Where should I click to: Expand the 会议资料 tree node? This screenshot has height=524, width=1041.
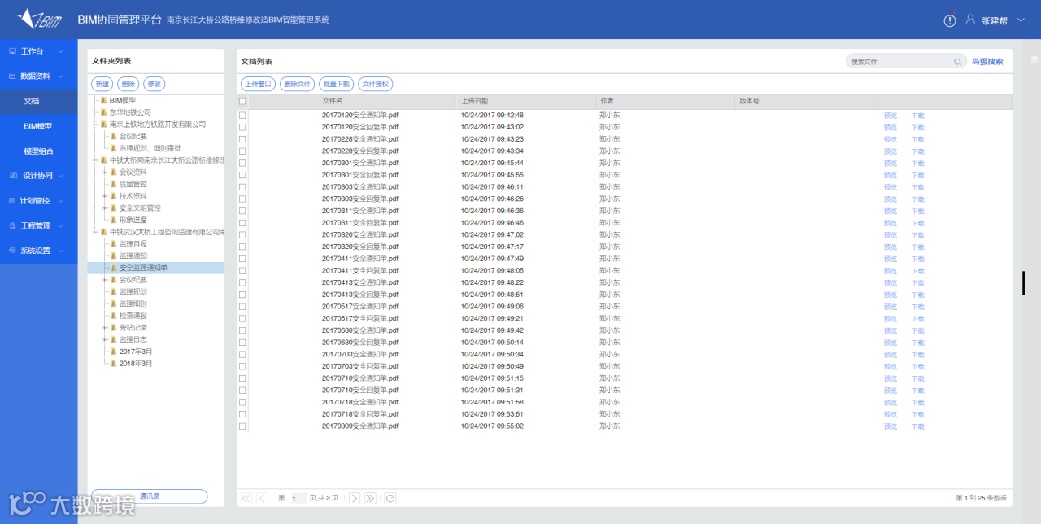(104, 172)
